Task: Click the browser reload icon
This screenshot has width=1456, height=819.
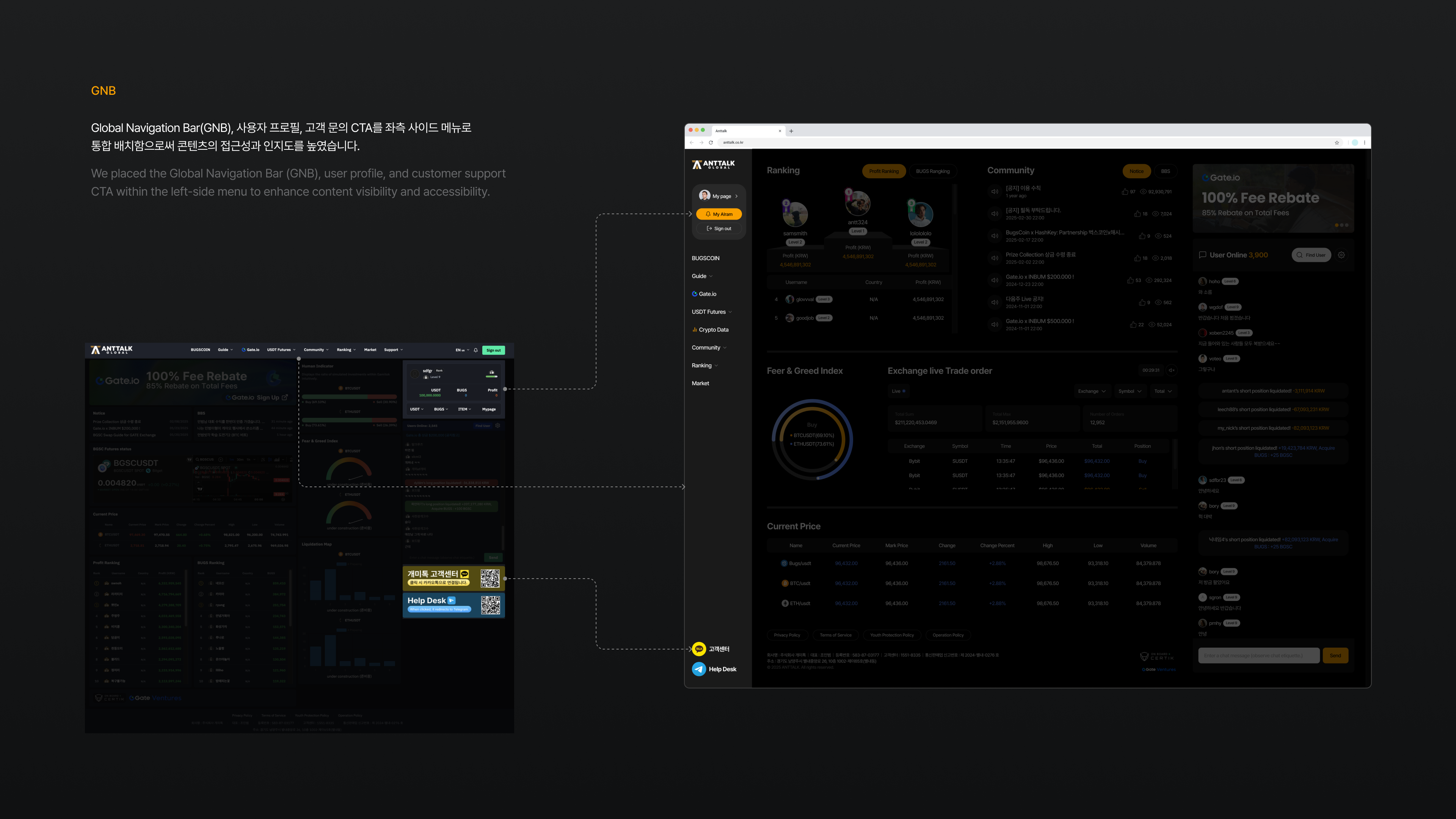Action: pyautogui.click(x=711, y=143)
